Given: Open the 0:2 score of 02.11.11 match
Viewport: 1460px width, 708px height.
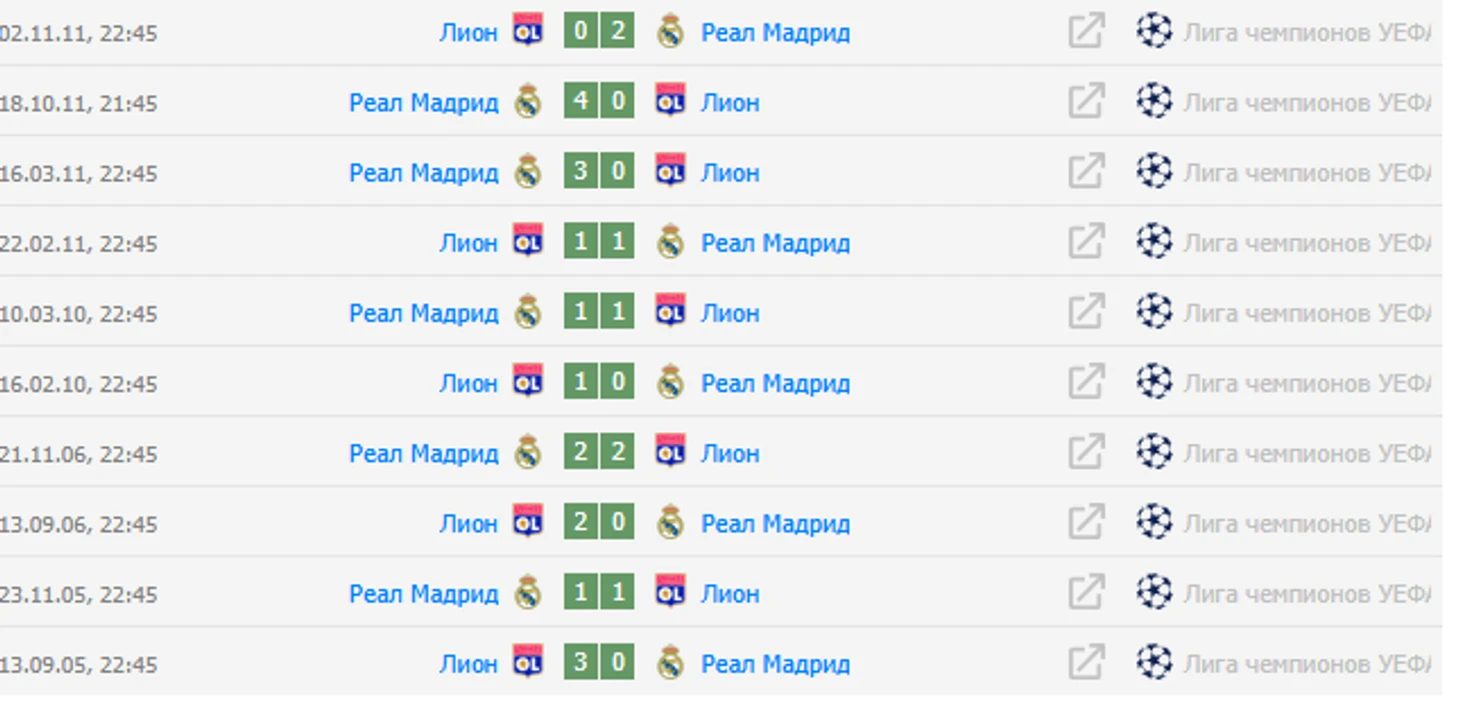Looking at the screenshot, I should point(599,31).
